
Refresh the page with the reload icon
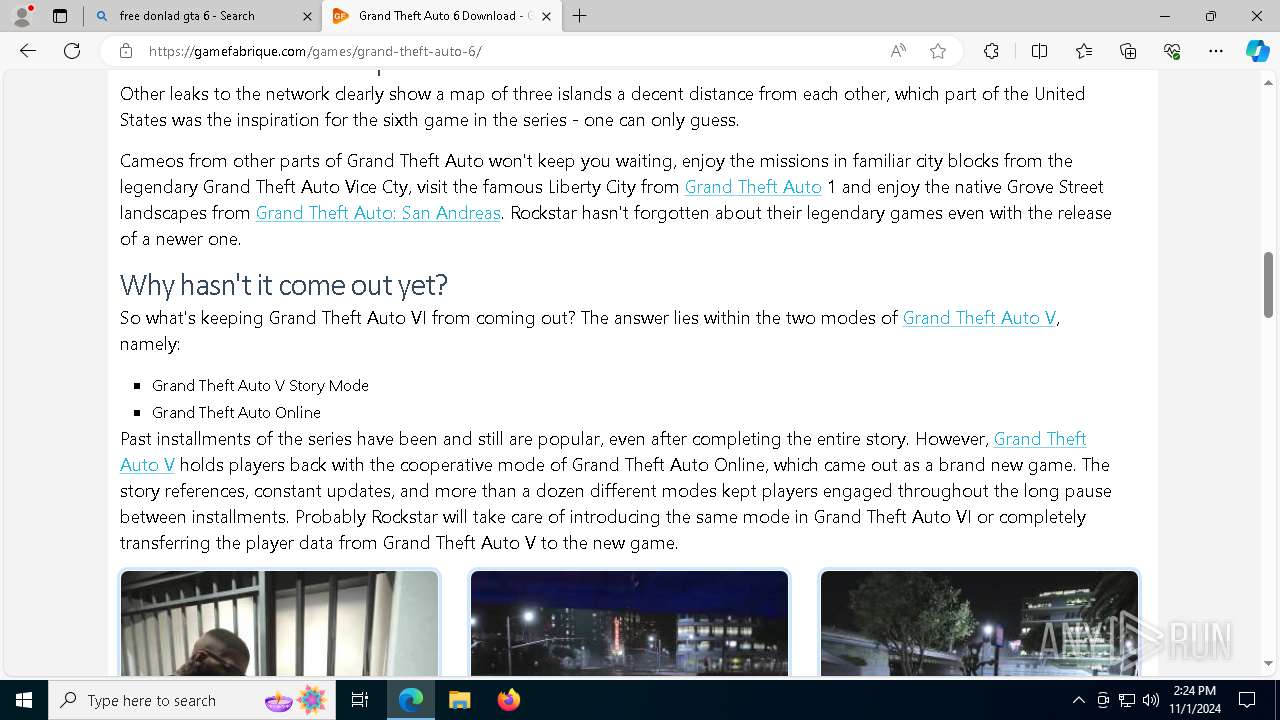[72, 51]
